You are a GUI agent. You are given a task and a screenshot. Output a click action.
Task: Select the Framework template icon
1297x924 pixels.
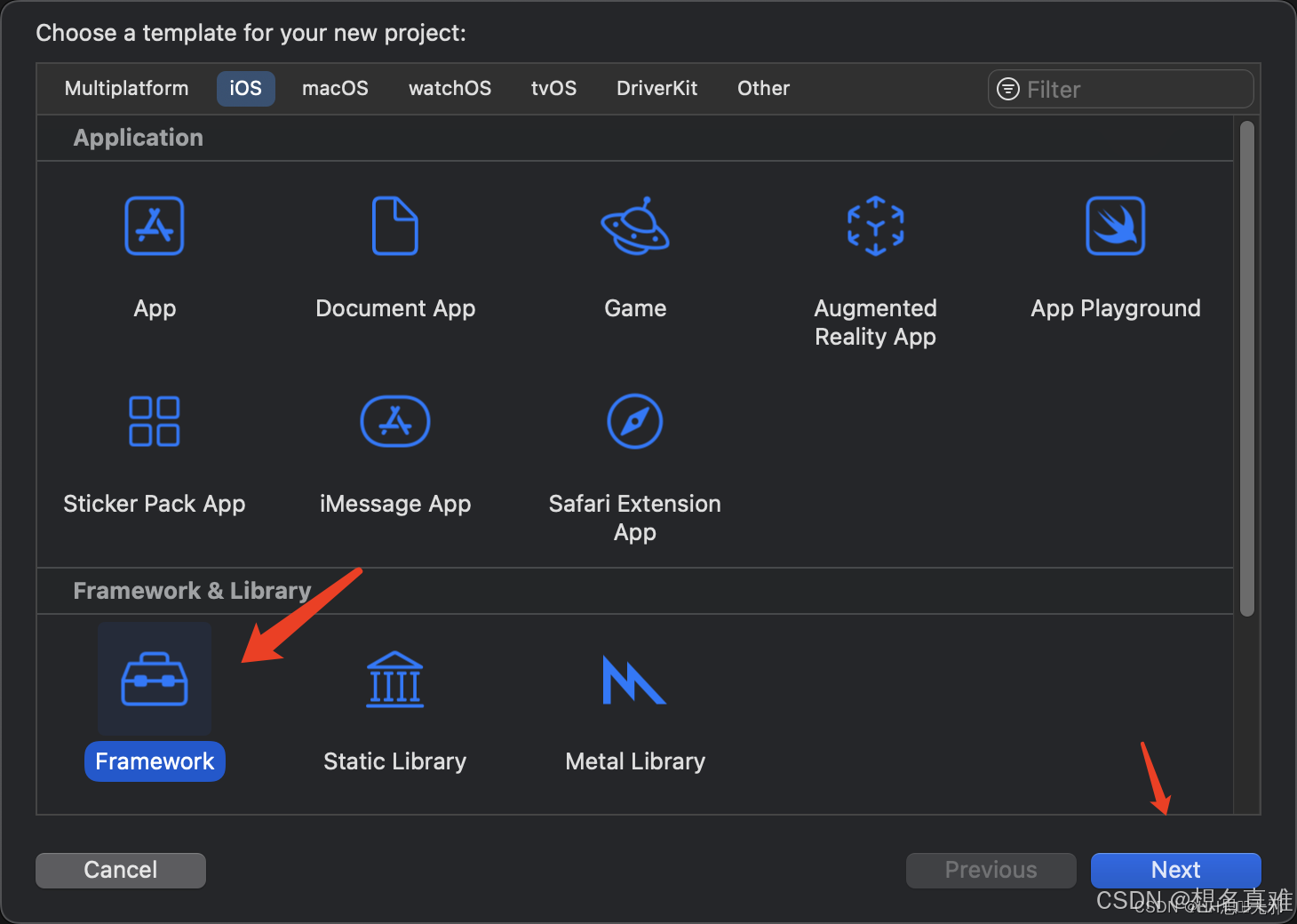[x=155, y=680]
